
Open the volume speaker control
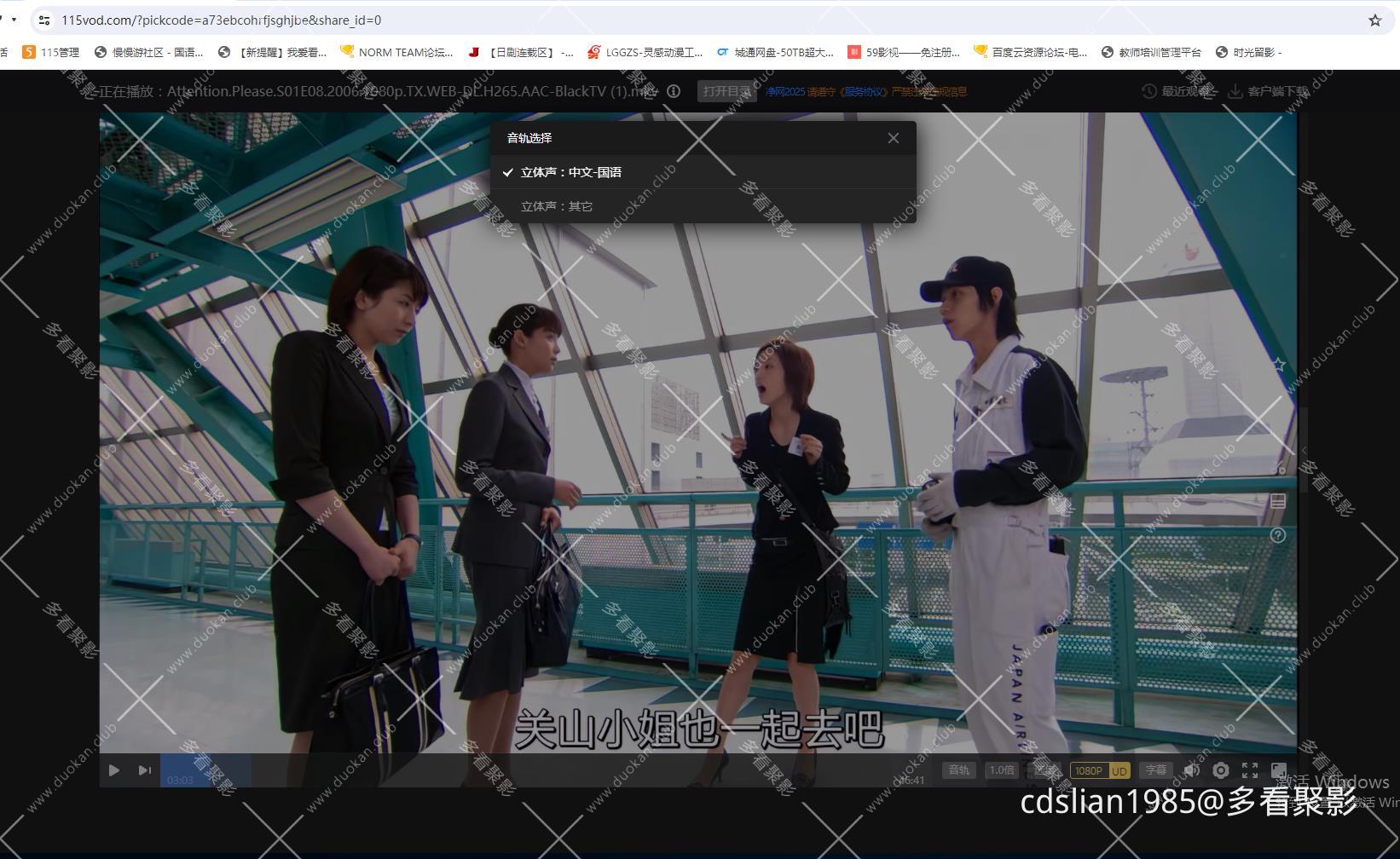[1191, 770]
